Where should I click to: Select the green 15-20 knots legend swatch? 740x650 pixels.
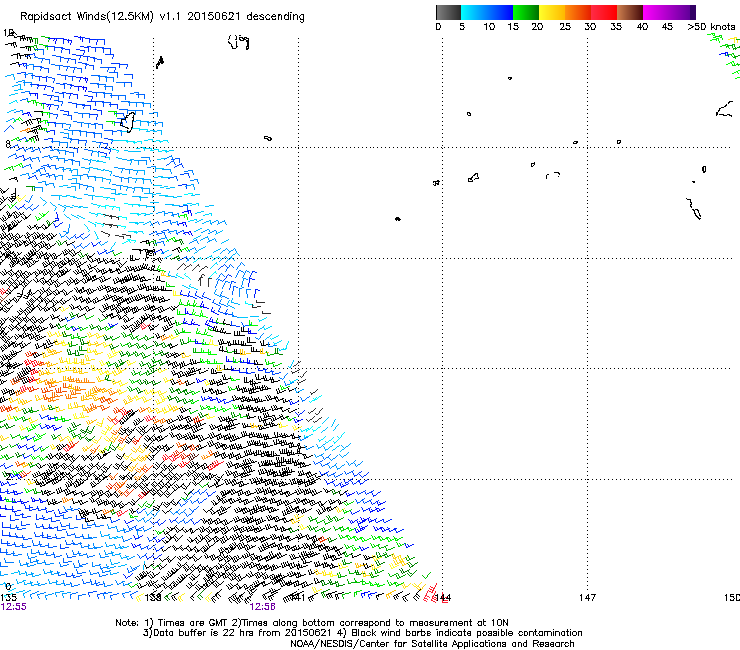tap(526, 12)
